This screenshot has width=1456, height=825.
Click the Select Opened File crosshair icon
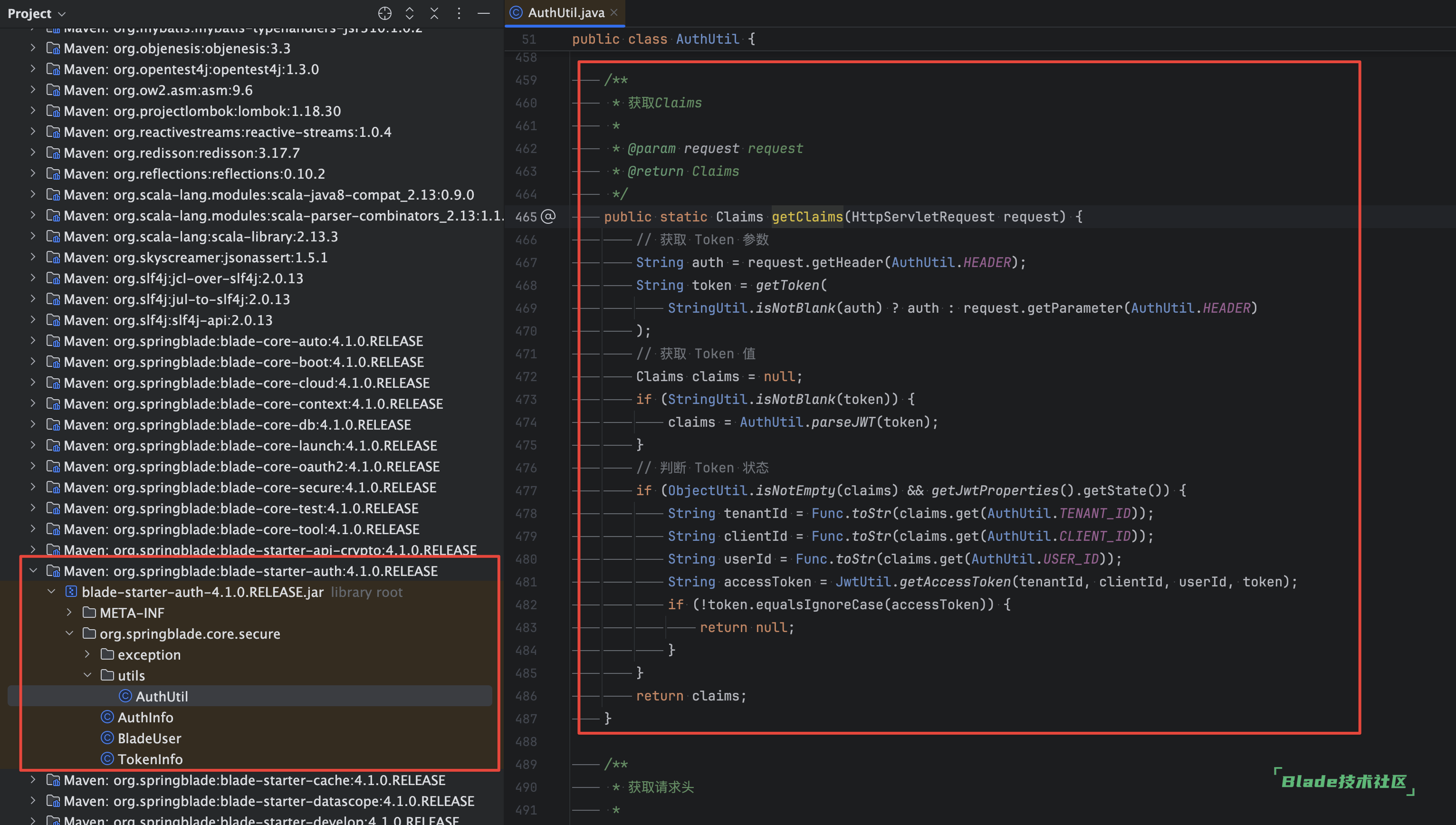(x=385, y=13)
